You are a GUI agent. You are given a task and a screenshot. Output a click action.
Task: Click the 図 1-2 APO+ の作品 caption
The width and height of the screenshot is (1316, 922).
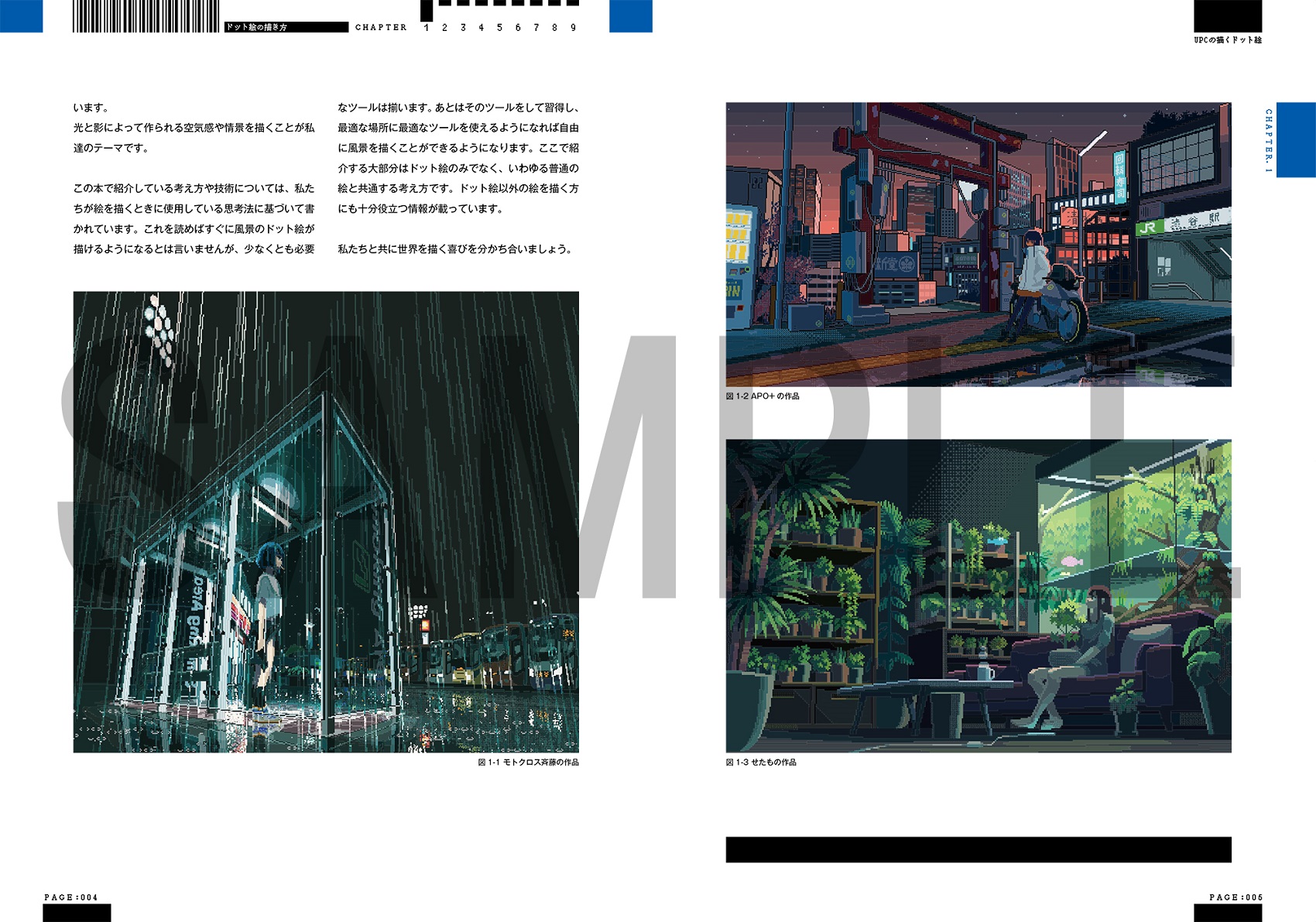pos(763,396)
